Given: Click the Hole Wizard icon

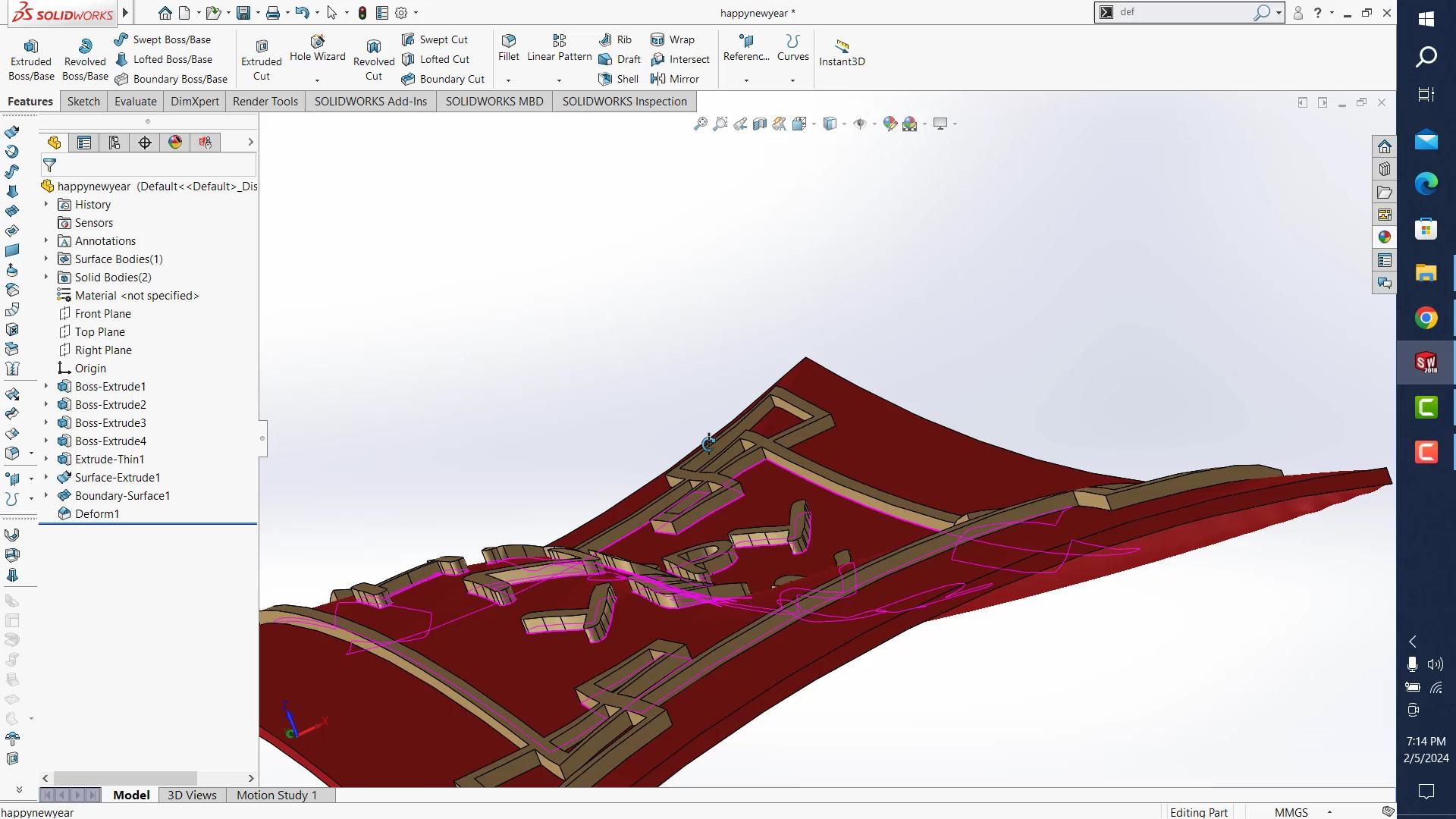Looking at the screenshot, I should coord(317,47).
